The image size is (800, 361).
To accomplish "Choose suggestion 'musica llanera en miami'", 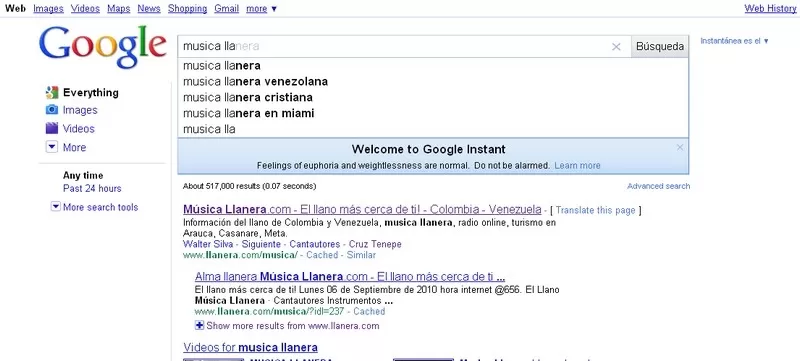I will 433,113.
